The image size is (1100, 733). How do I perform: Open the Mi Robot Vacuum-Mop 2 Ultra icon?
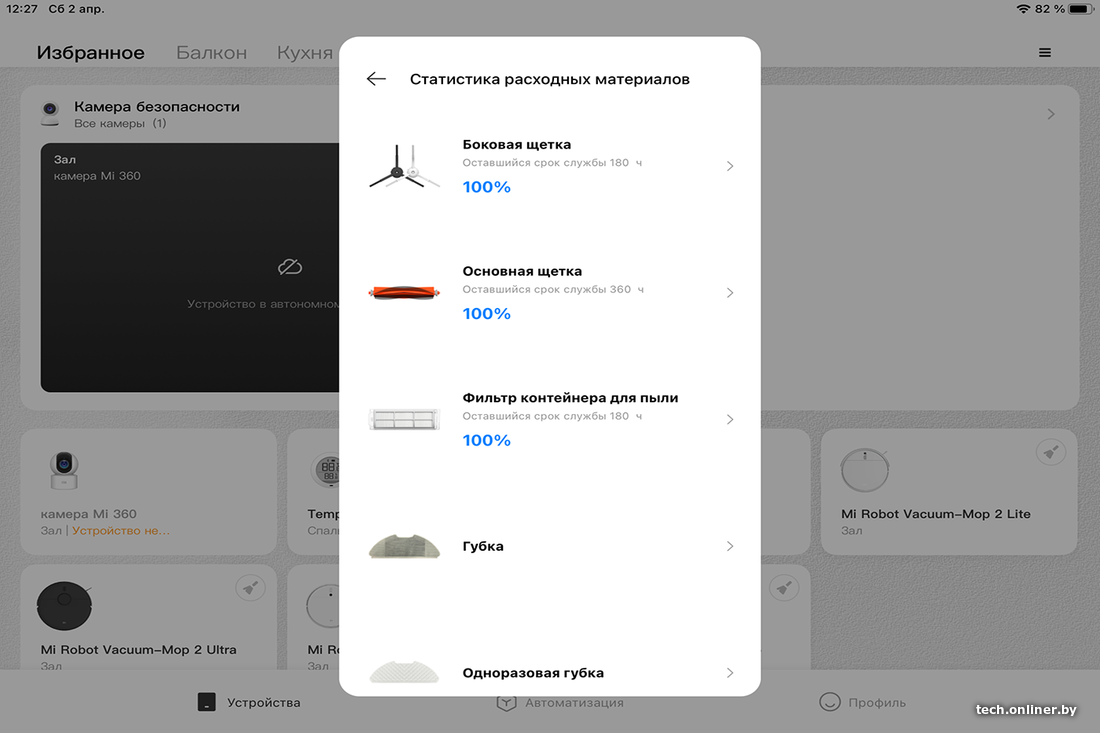(x=64, y=605)
